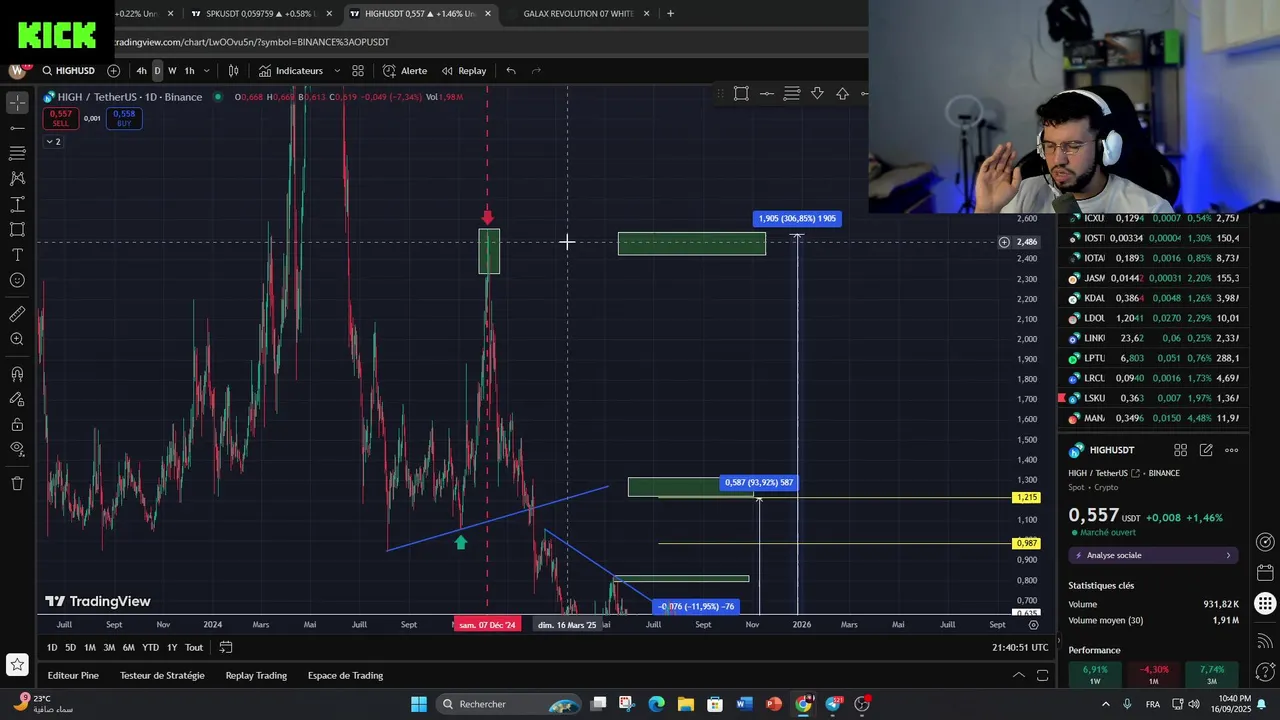Click the add symbol compare plus icon
Screen dimensions: 1280x720
[113, 71]
